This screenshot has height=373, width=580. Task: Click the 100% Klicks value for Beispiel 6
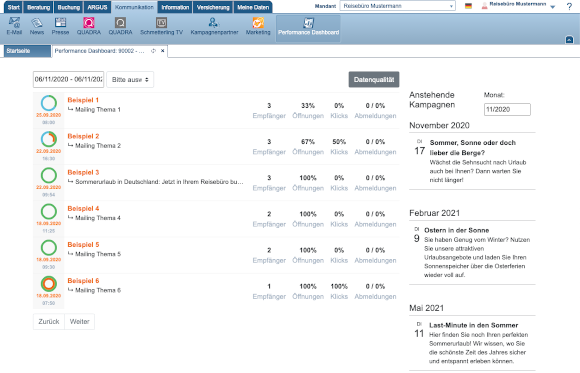pyautogui.click(x=339, y=286)
